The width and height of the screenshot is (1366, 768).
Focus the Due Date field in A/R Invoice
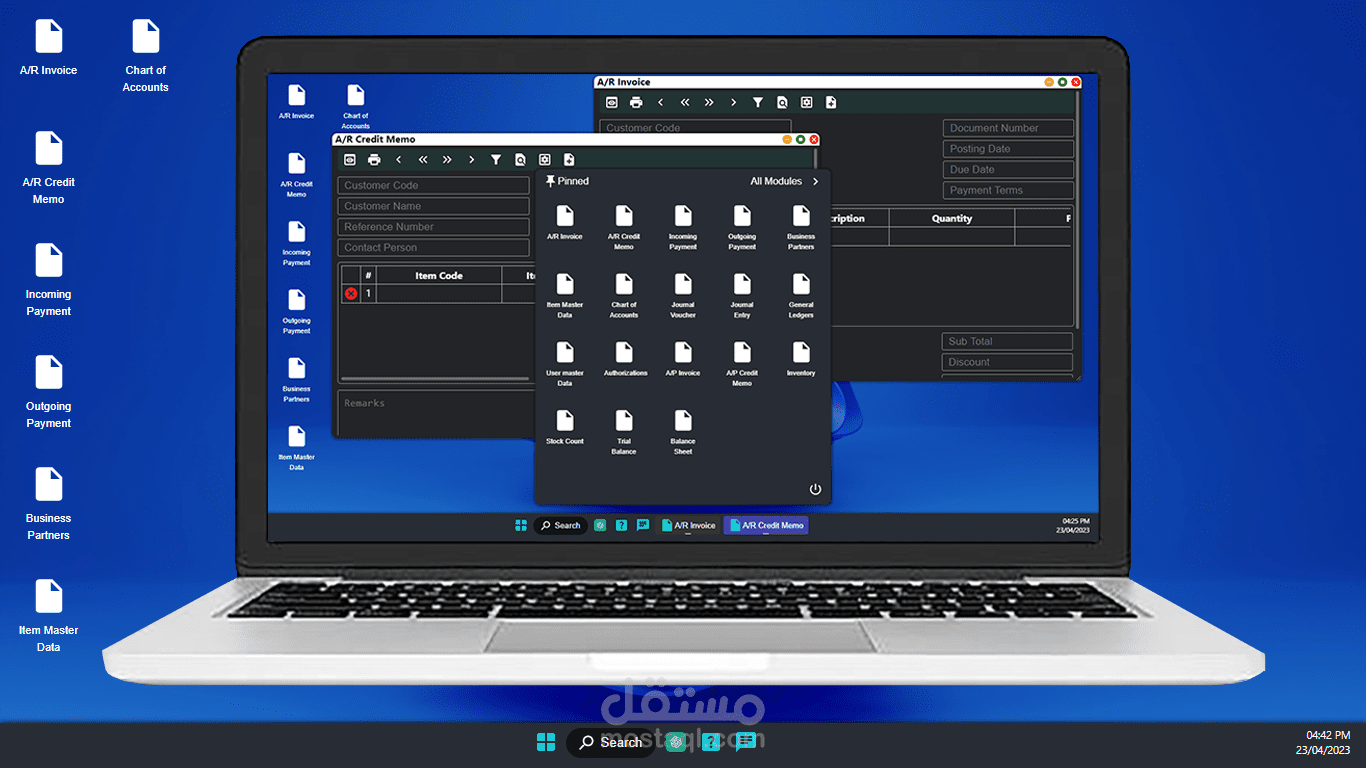coord(1008,170)
